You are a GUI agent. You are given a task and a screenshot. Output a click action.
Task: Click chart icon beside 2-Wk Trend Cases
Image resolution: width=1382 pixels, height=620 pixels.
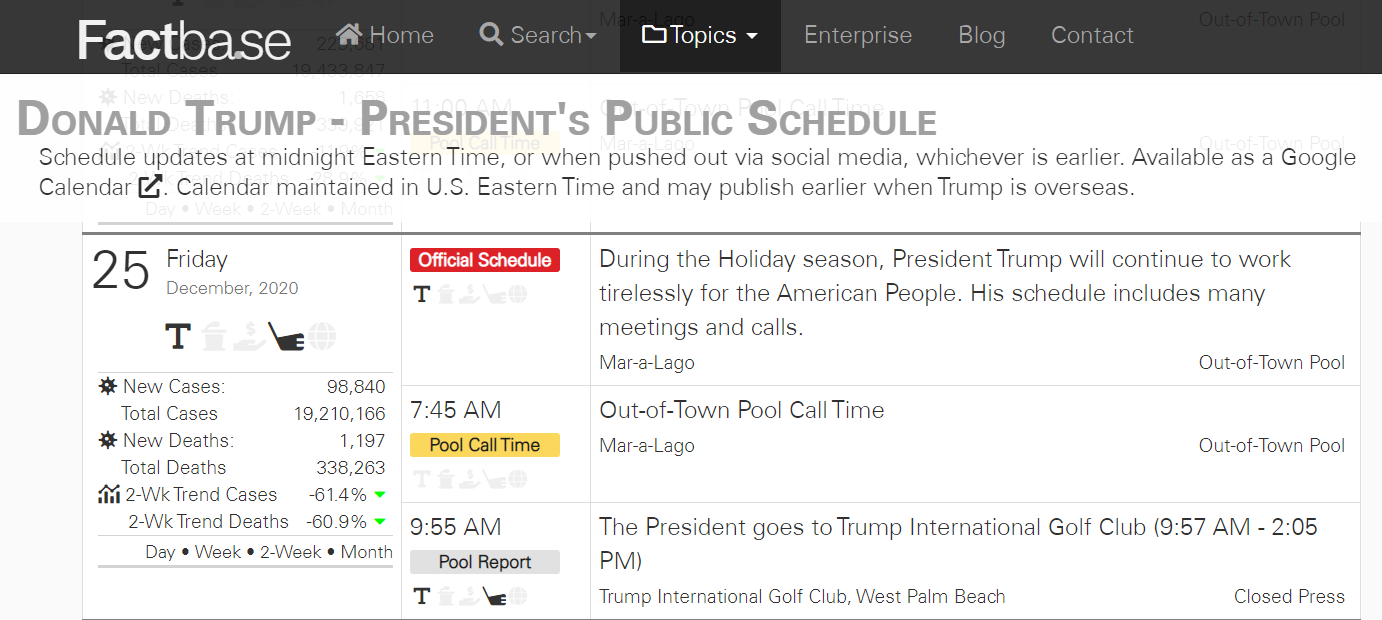109,495
